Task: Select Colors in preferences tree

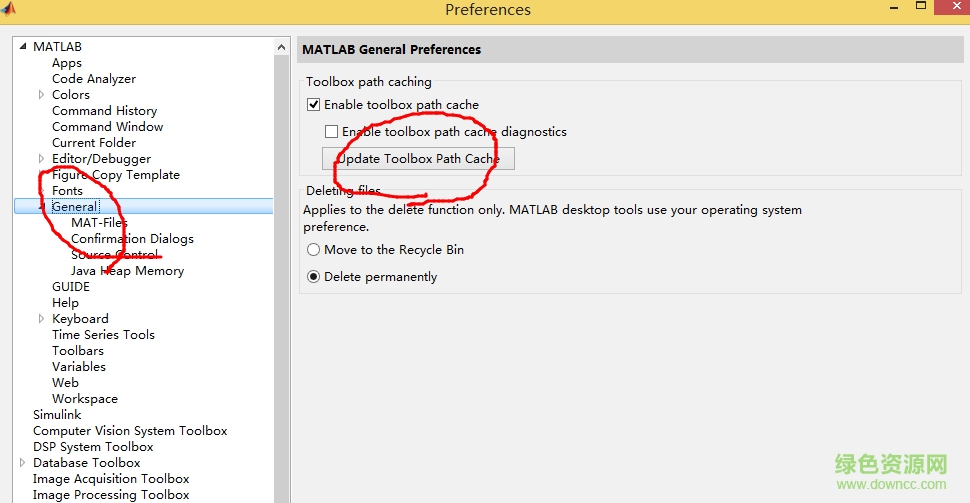Action: pyautogui.click(x=71, y=95)
